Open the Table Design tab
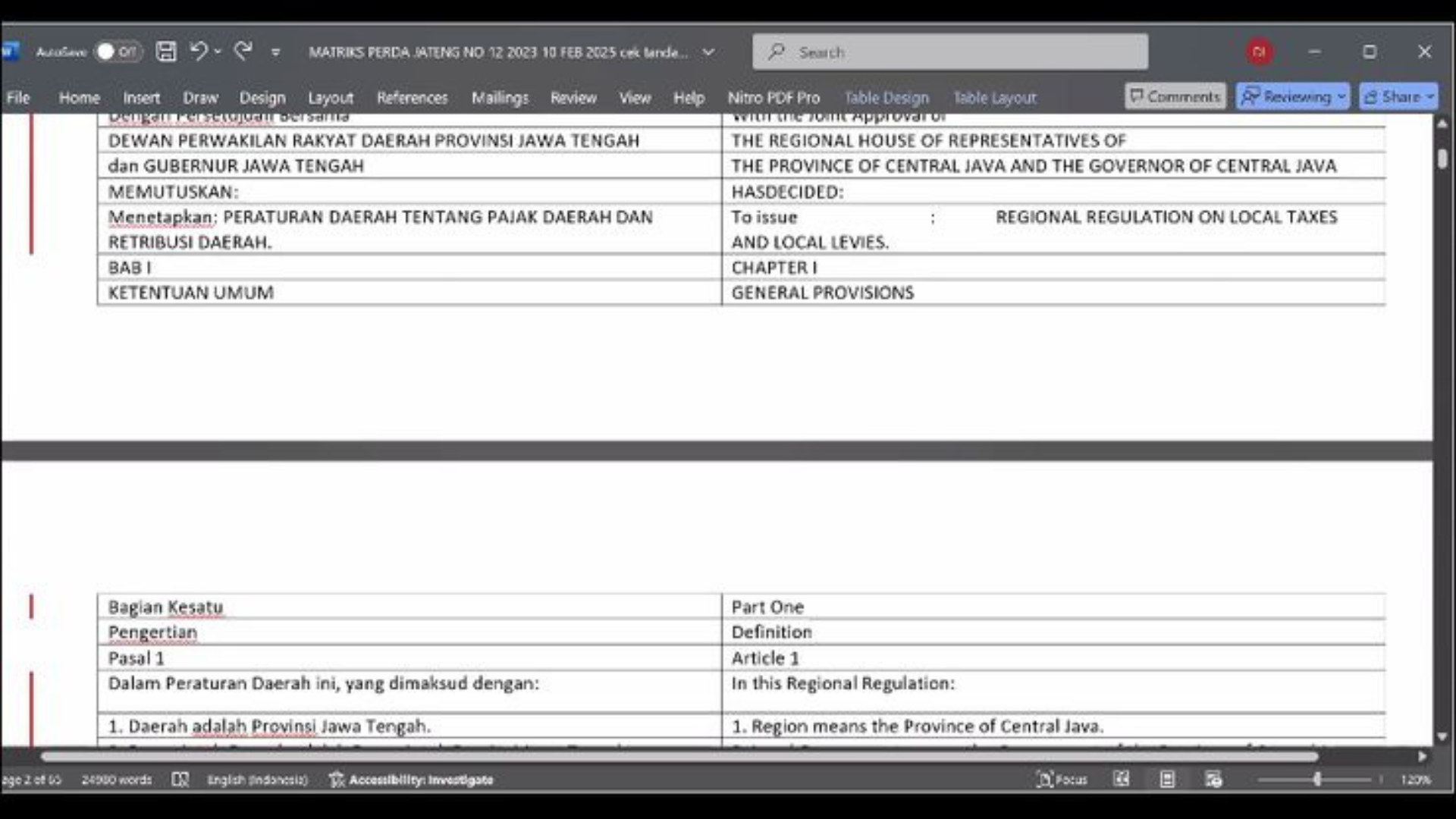Screen dimensions: 1456x819 click(886, 98)
